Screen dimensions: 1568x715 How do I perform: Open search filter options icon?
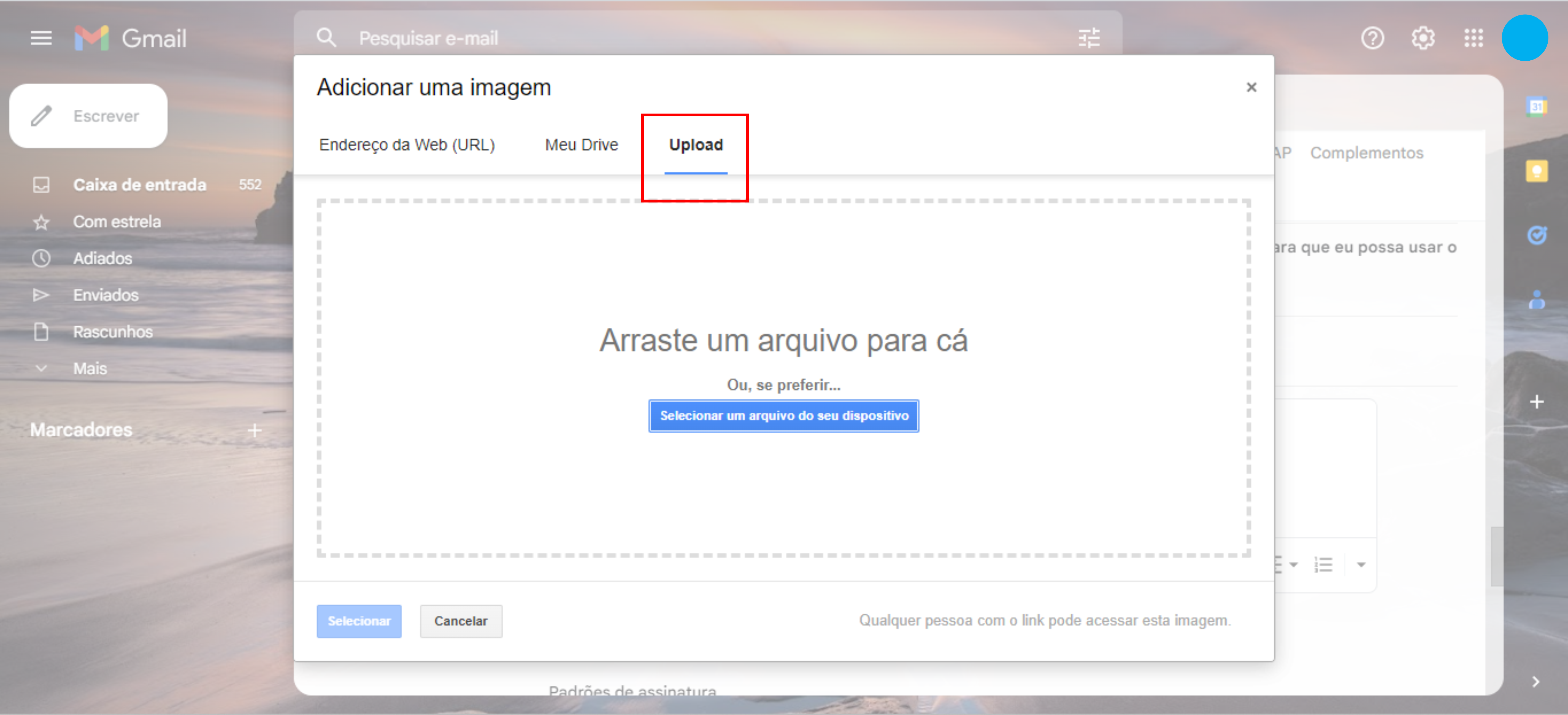1088,38
